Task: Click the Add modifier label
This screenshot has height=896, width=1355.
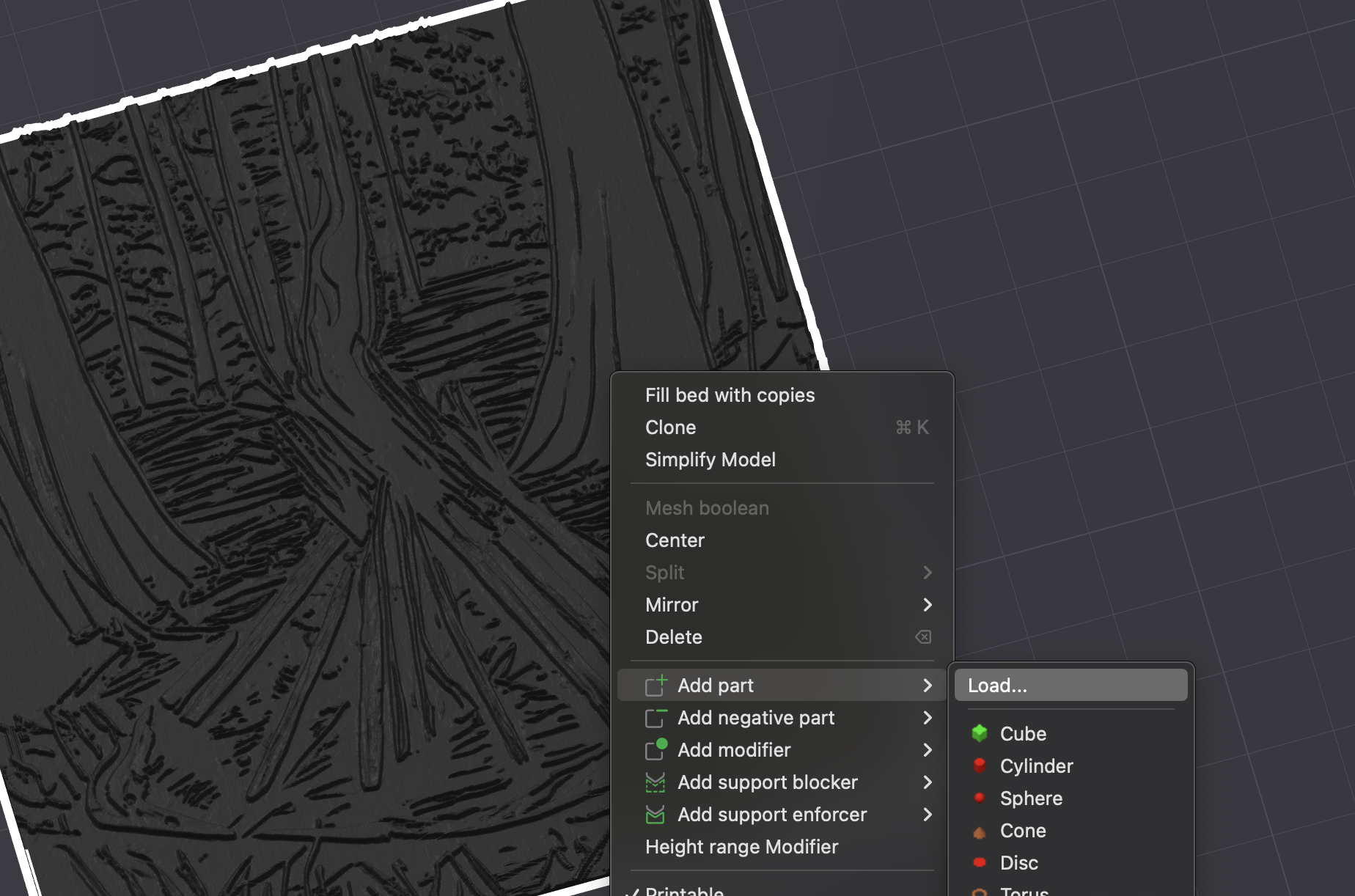Action: click(734, 750)
